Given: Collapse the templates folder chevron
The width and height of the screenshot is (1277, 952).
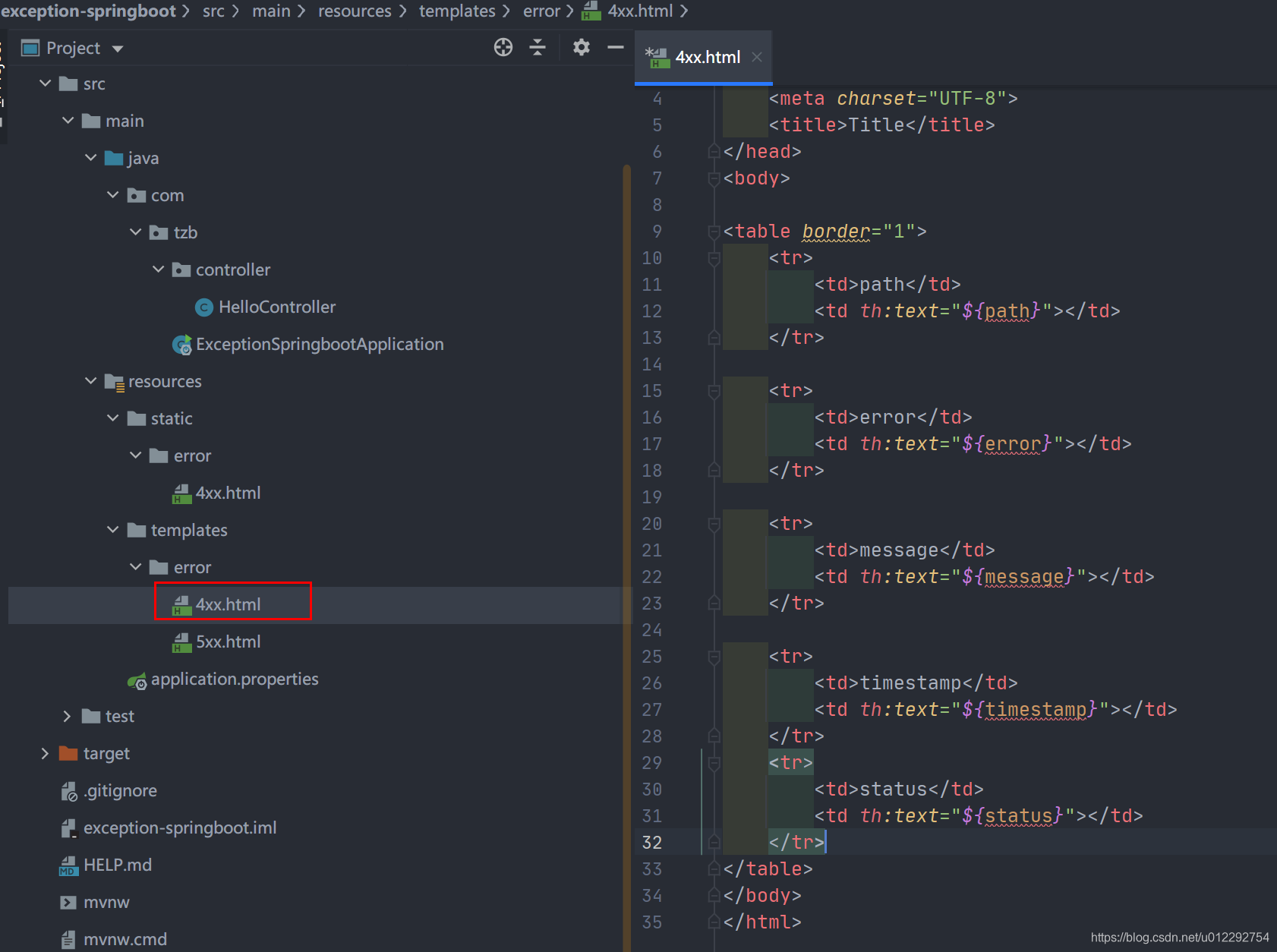Looking at the screenshot, I should (x=113, y=530).
